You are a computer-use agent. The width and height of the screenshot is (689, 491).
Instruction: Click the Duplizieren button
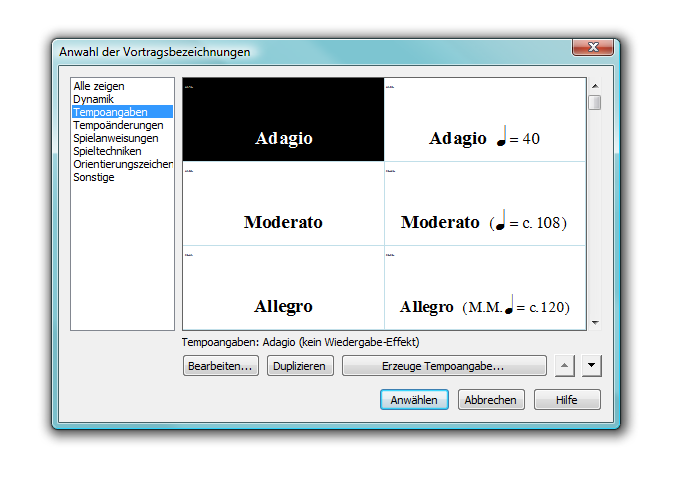(x=300, y=366)
